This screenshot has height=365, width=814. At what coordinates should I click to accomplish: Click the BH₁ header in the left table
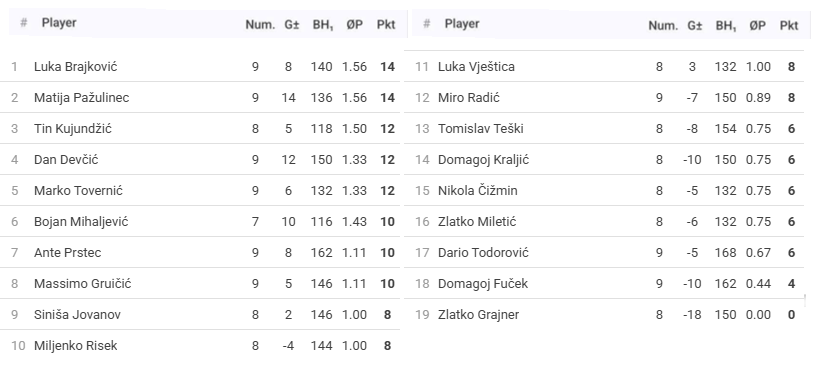coord(322,25)
